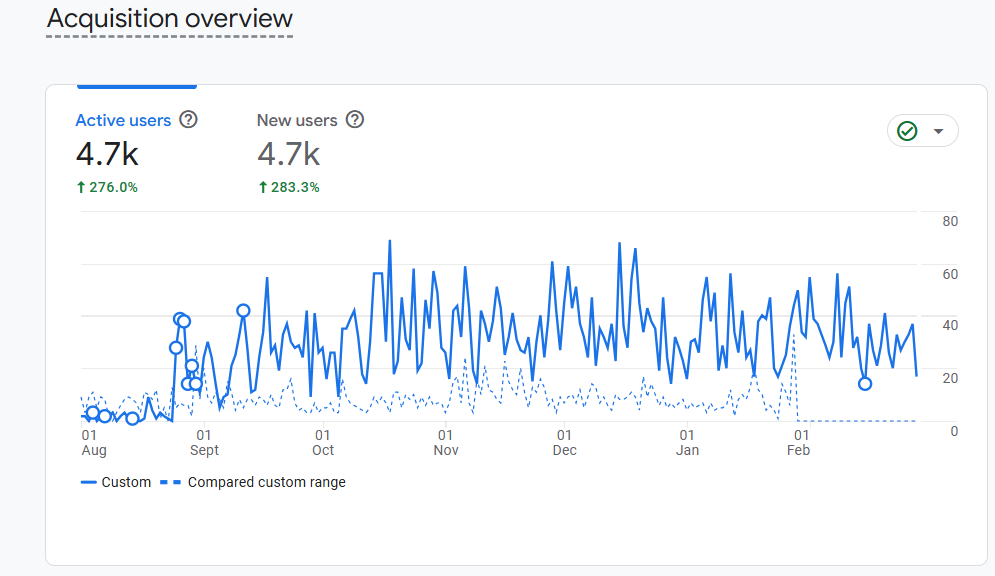The width and height of the screenshot is (995, 576).
Task: Toggle the solid Custom legend series
Action: tap(115, 482)
